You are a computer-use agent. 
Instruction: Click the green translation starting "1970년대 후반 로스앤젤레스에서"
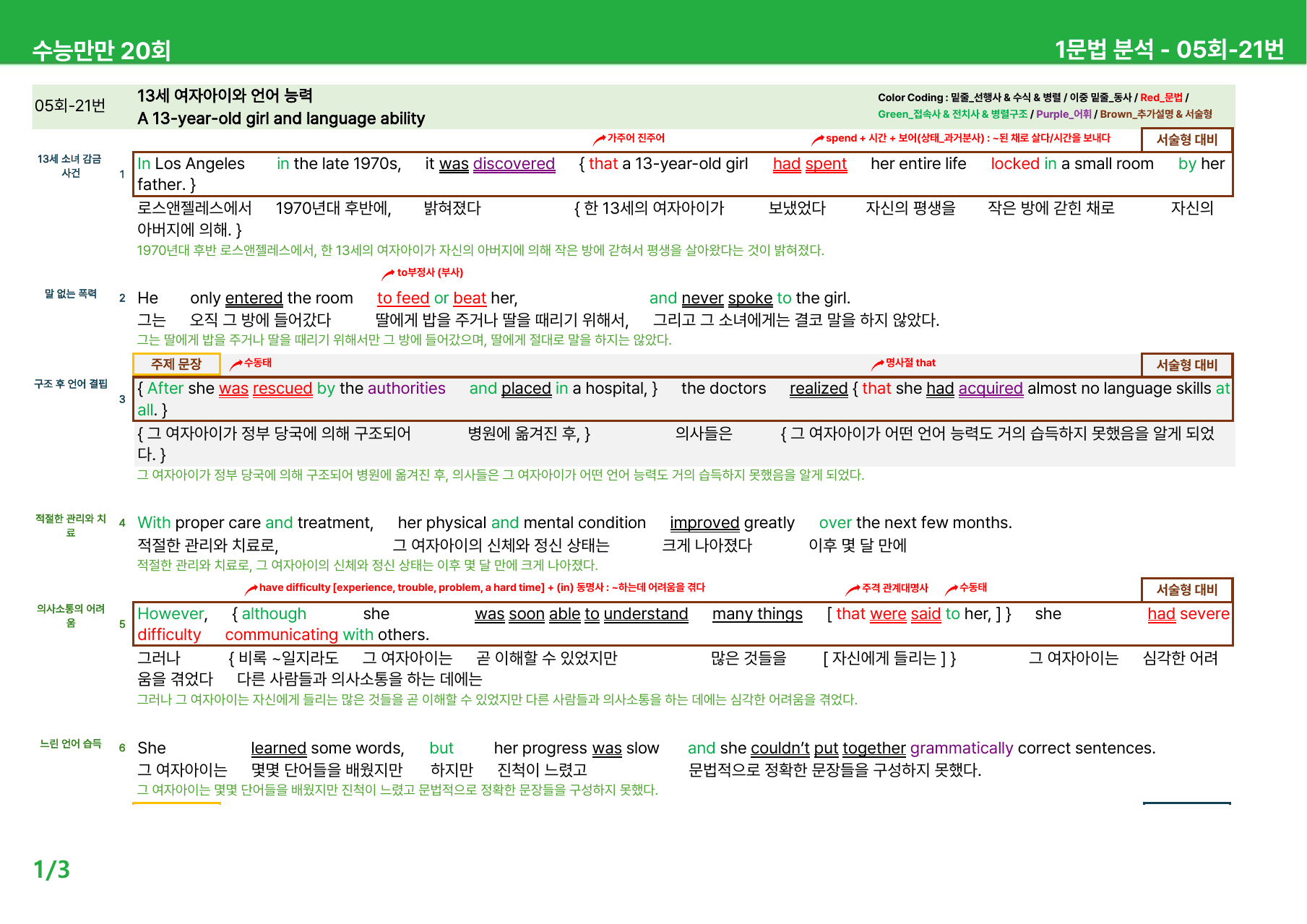point(480,250)
